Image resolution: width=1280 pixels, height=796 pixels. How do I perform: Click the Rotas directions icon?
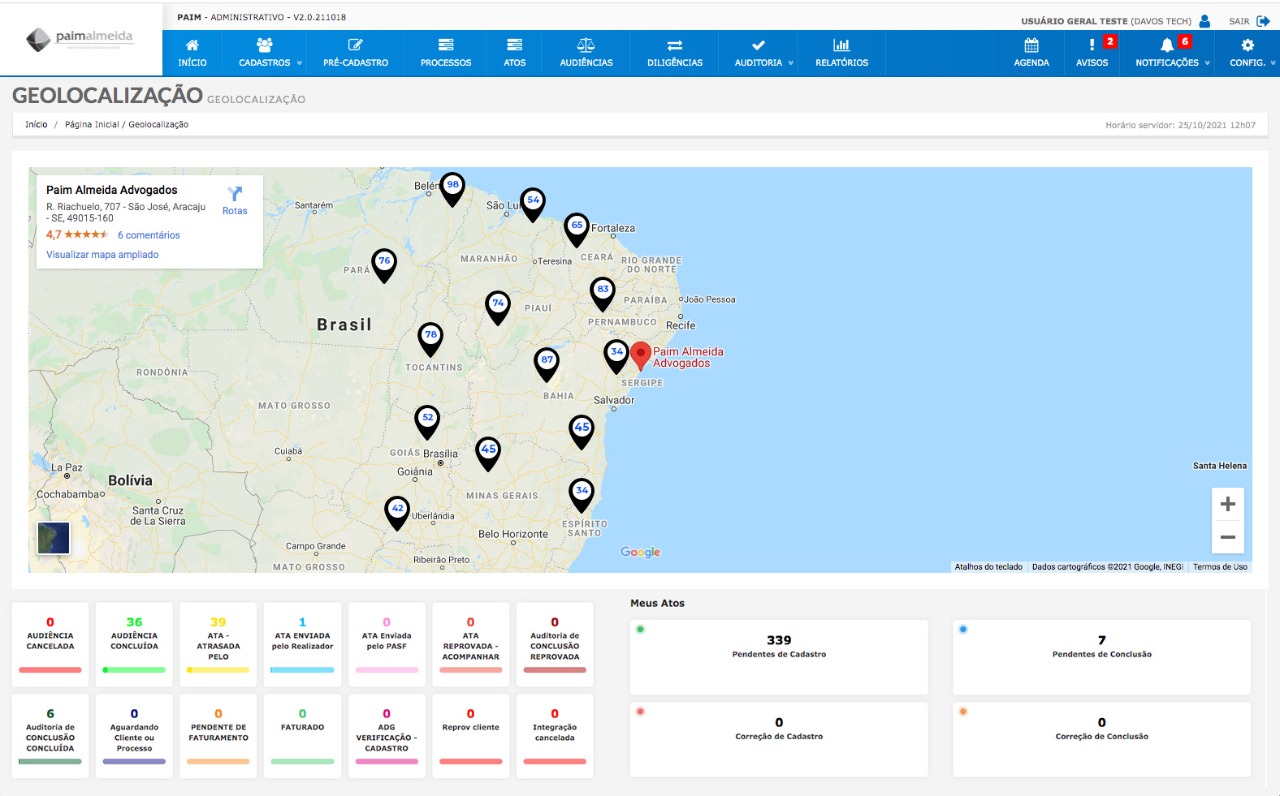click(235, 195)
